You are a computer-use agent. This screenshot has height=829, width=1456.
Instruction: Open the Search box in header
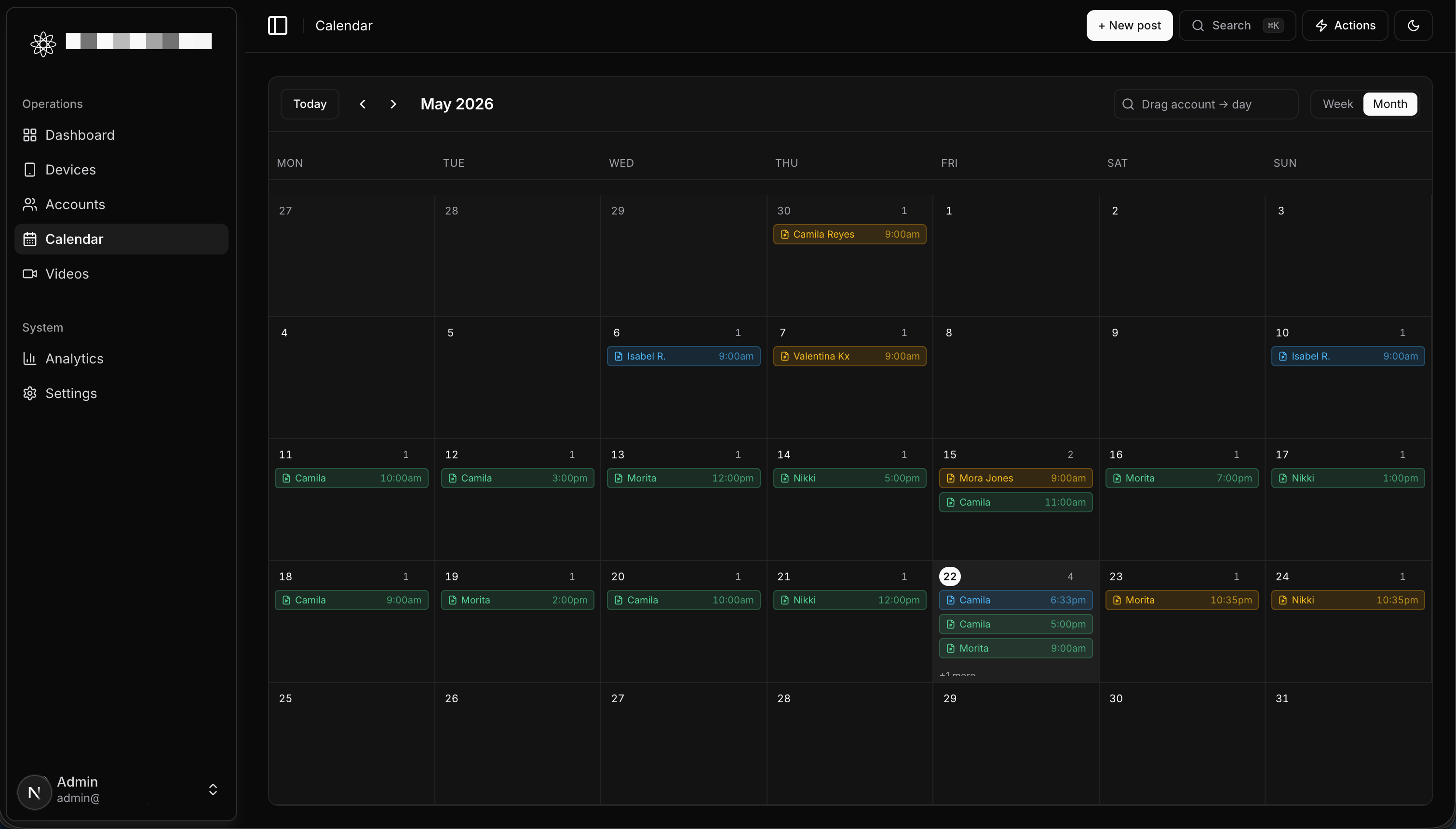click(1237, 26)
